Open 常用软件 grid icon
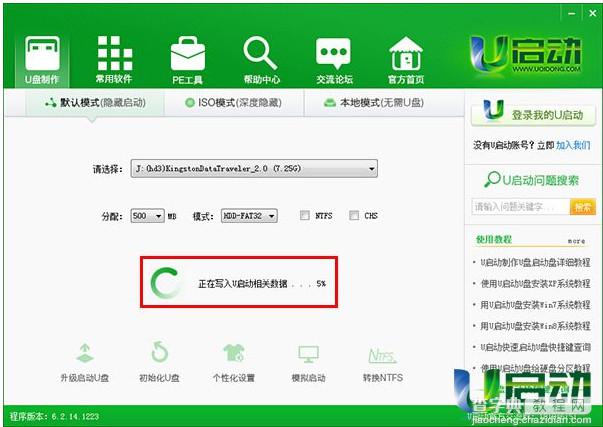Image resolution: width=603 pixels, height=427 pixels. tap(115, 53)
